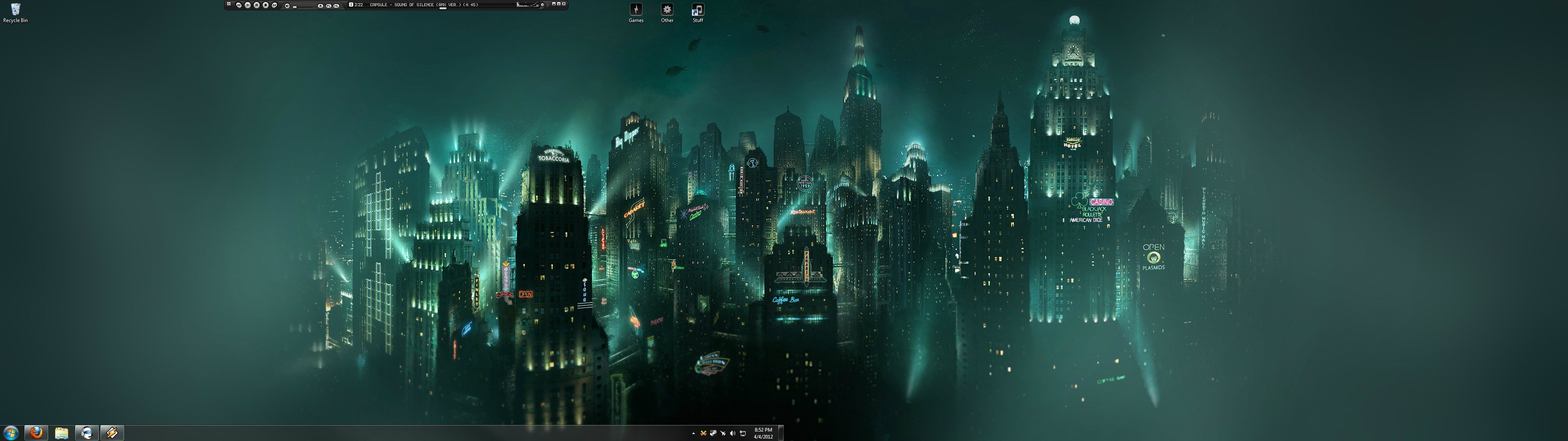Open the headset app on the taskbar

click(x=87, y=432)
